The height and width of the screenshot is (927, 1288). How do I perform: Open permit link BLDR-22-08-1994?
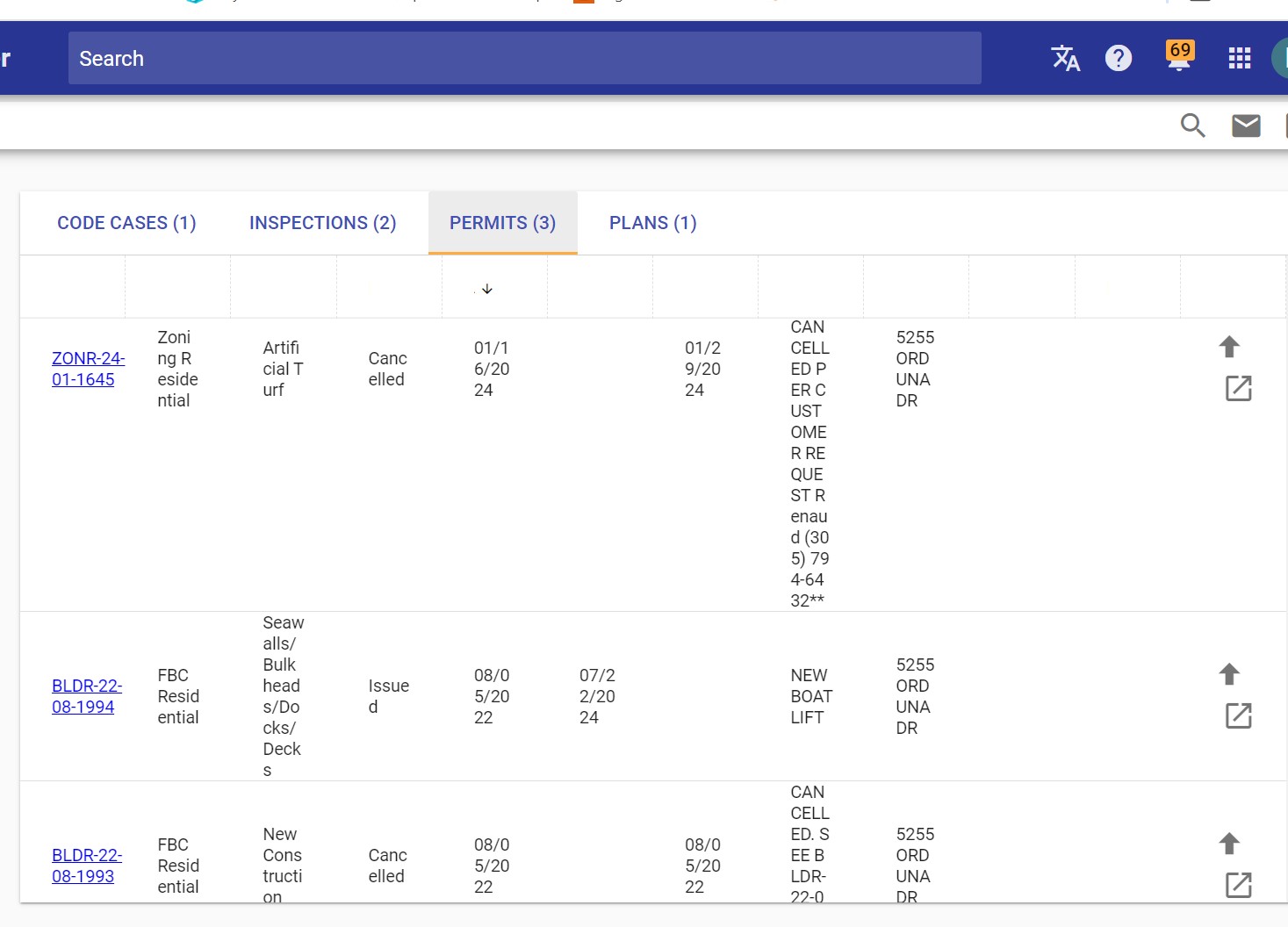(86, 696)
